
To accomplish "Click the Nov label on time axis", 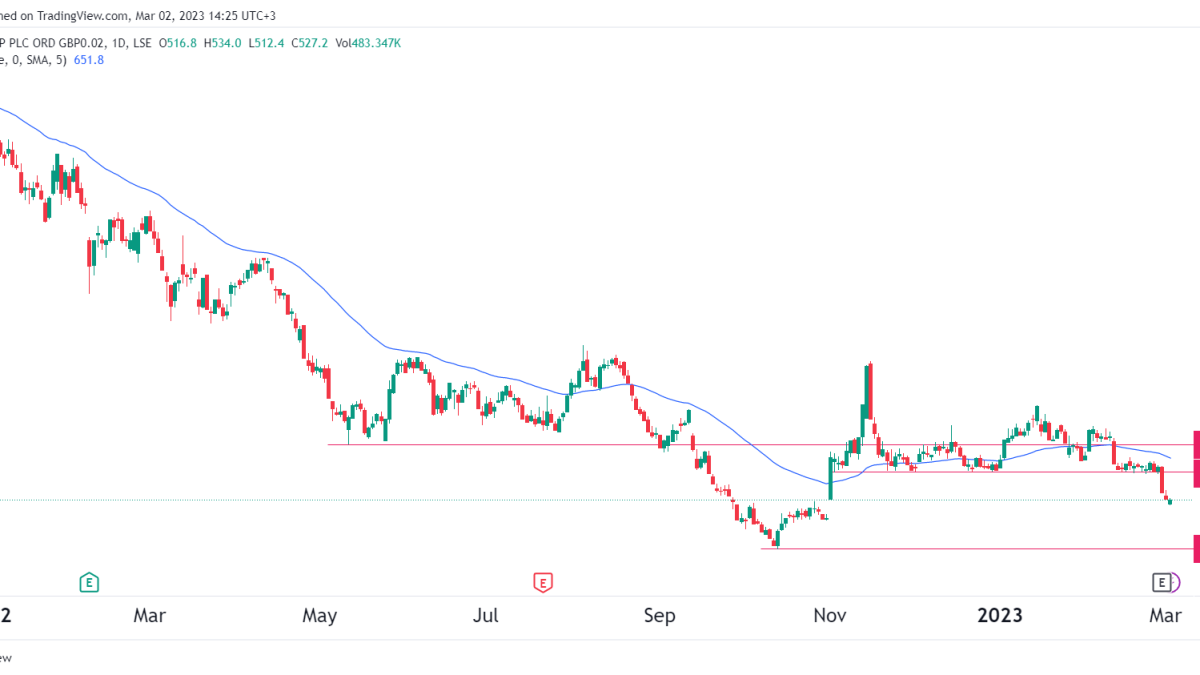I will [827, 615].
